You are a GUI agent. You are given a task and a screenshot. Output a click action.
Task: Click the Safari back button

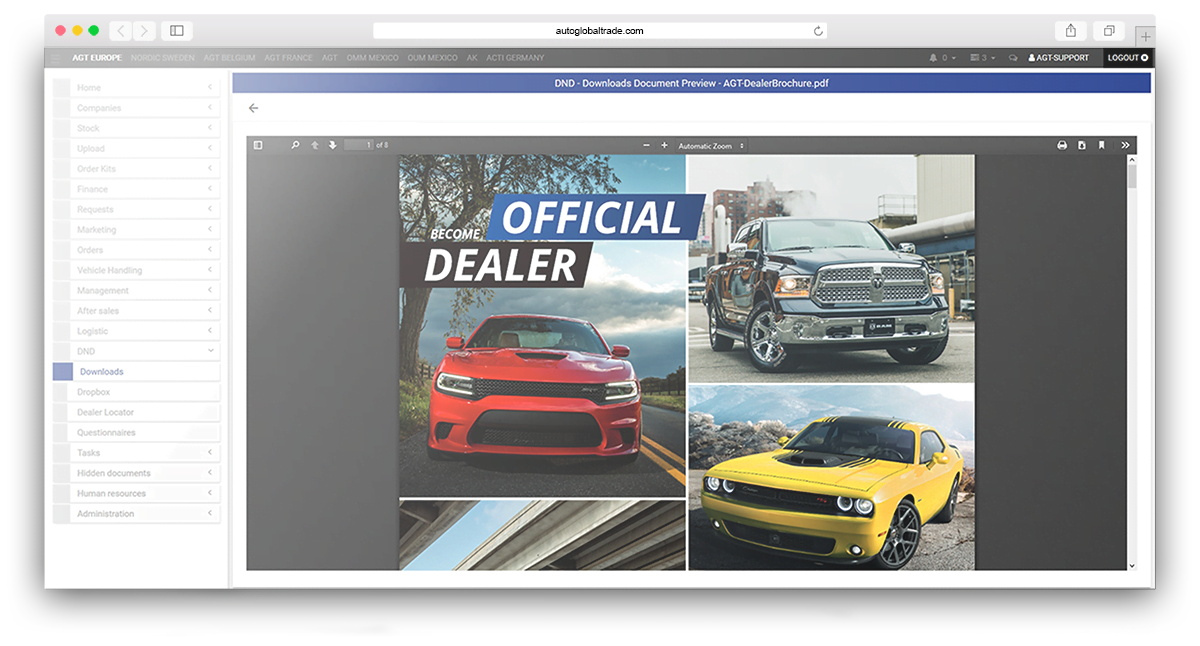120,31
